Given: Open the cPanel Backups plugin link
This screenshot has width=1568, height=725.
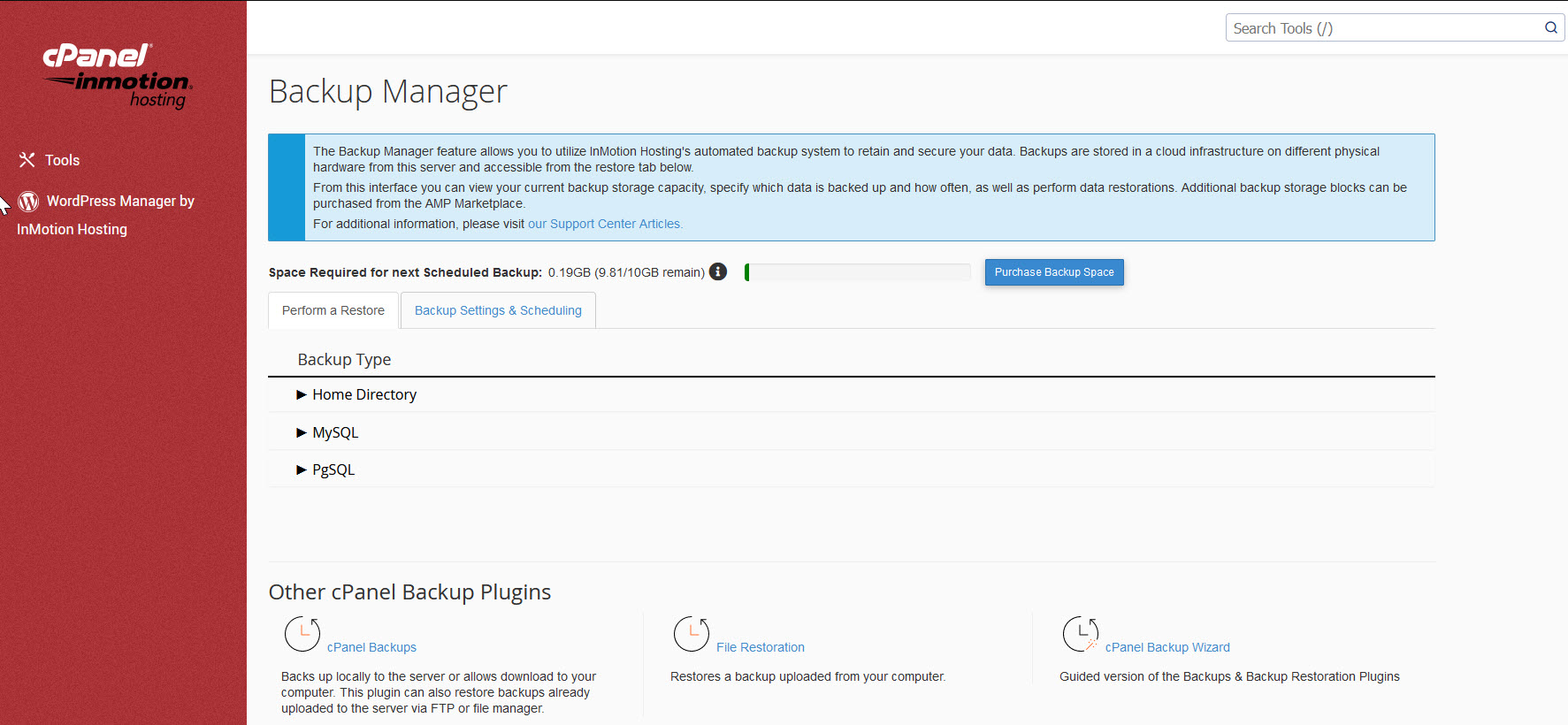Looking at the screenshot, I should pos(371,647).
